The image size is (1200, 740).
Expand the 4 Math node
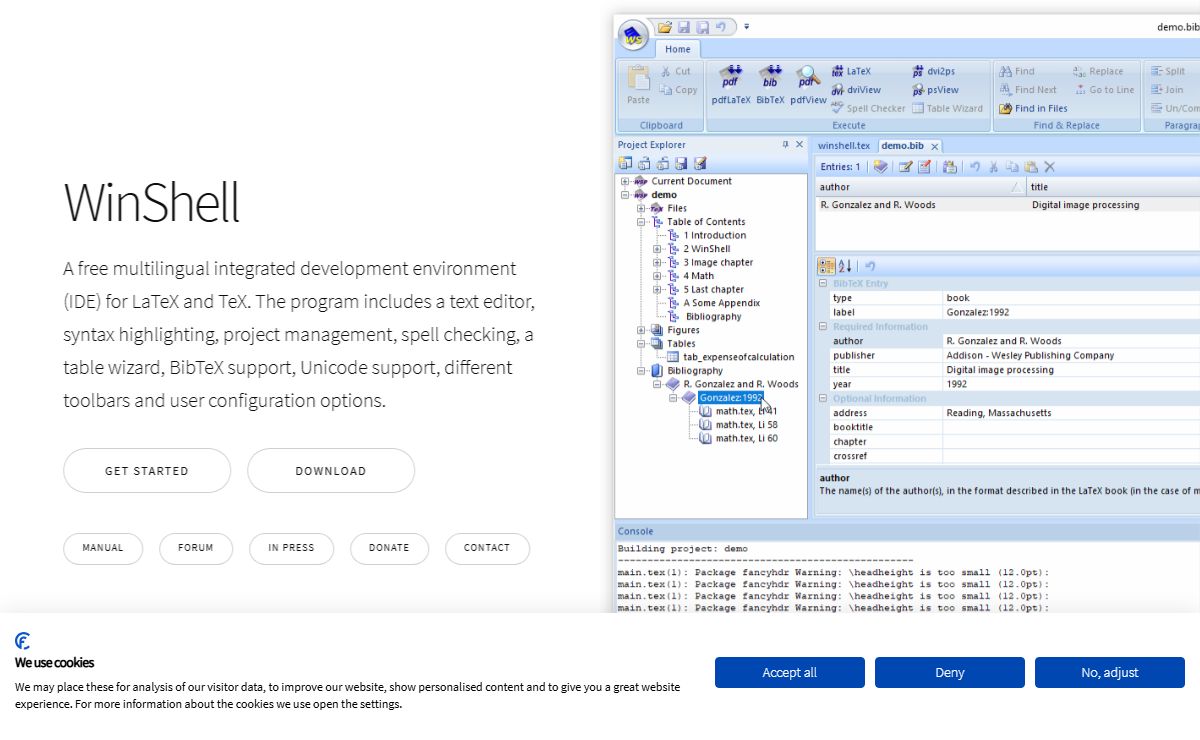point(657,276)
